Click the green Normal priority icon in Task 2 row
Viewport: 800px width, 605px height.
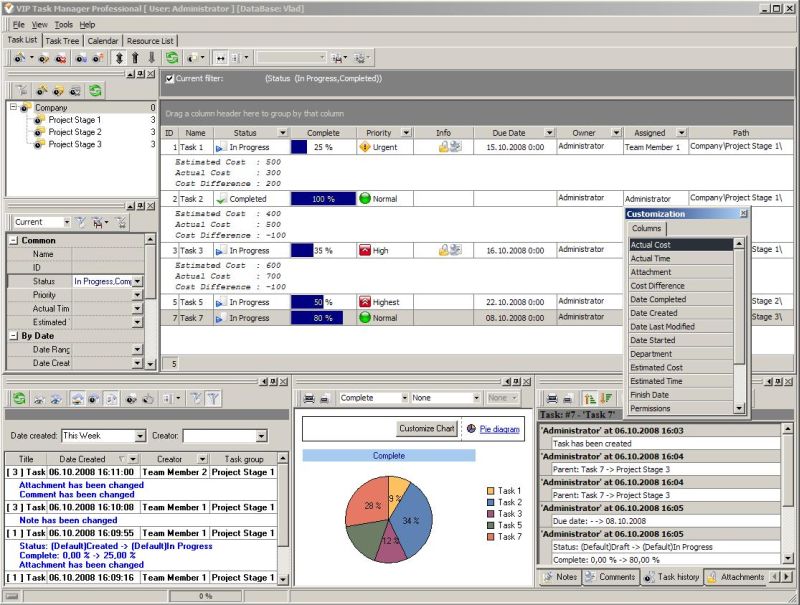[x=365, y=198]
